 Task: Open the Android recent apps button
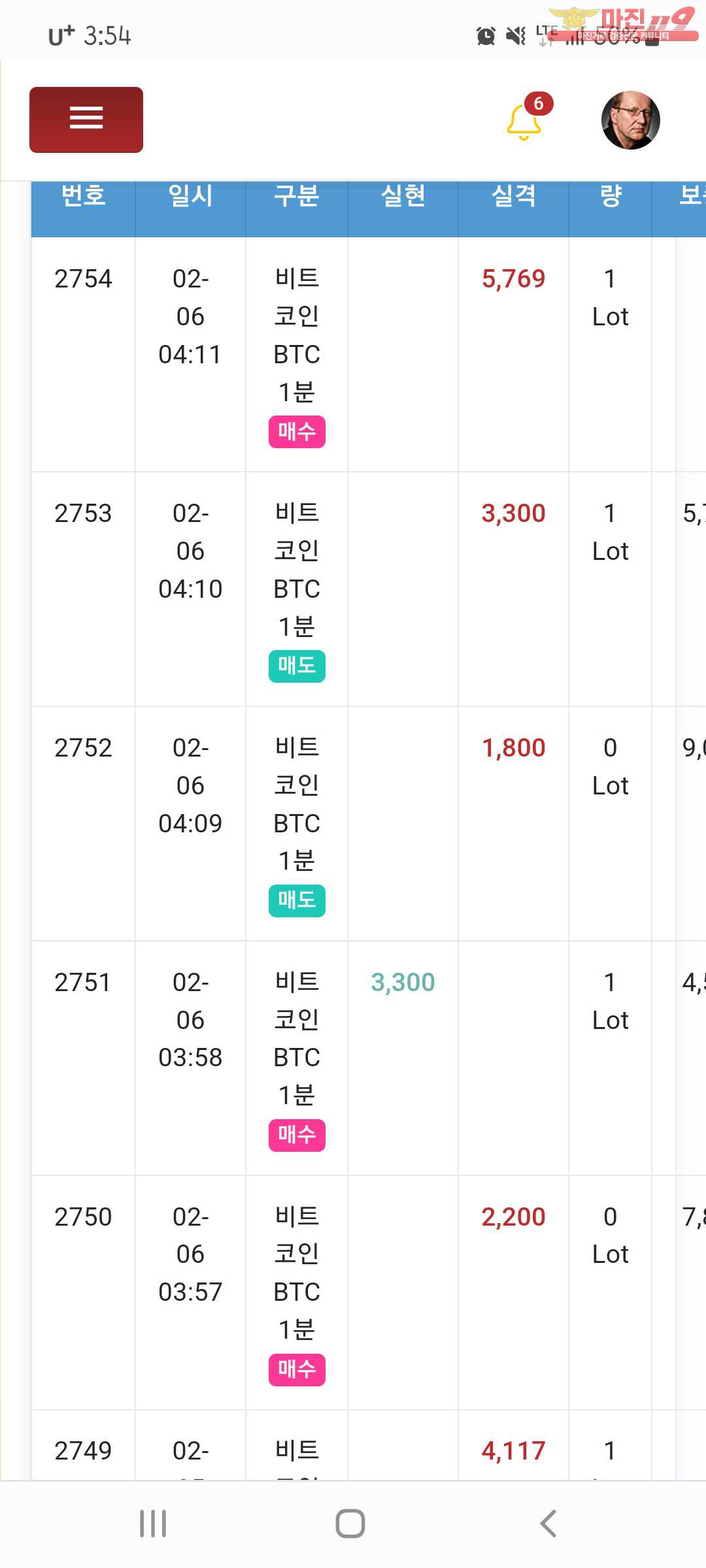[153, 1524]
